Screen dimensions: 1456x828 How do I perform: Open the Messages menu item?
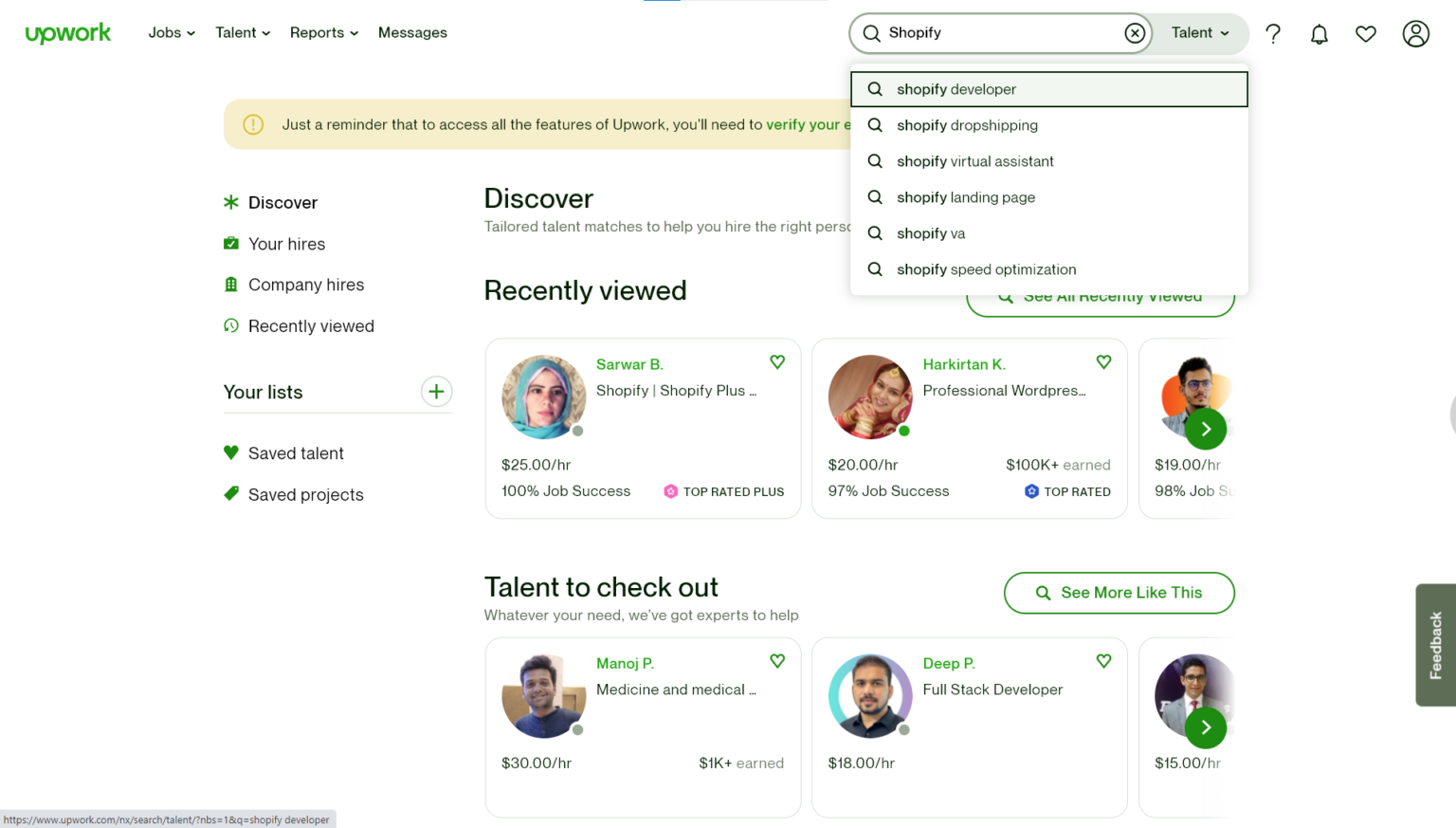coord(412,32)
